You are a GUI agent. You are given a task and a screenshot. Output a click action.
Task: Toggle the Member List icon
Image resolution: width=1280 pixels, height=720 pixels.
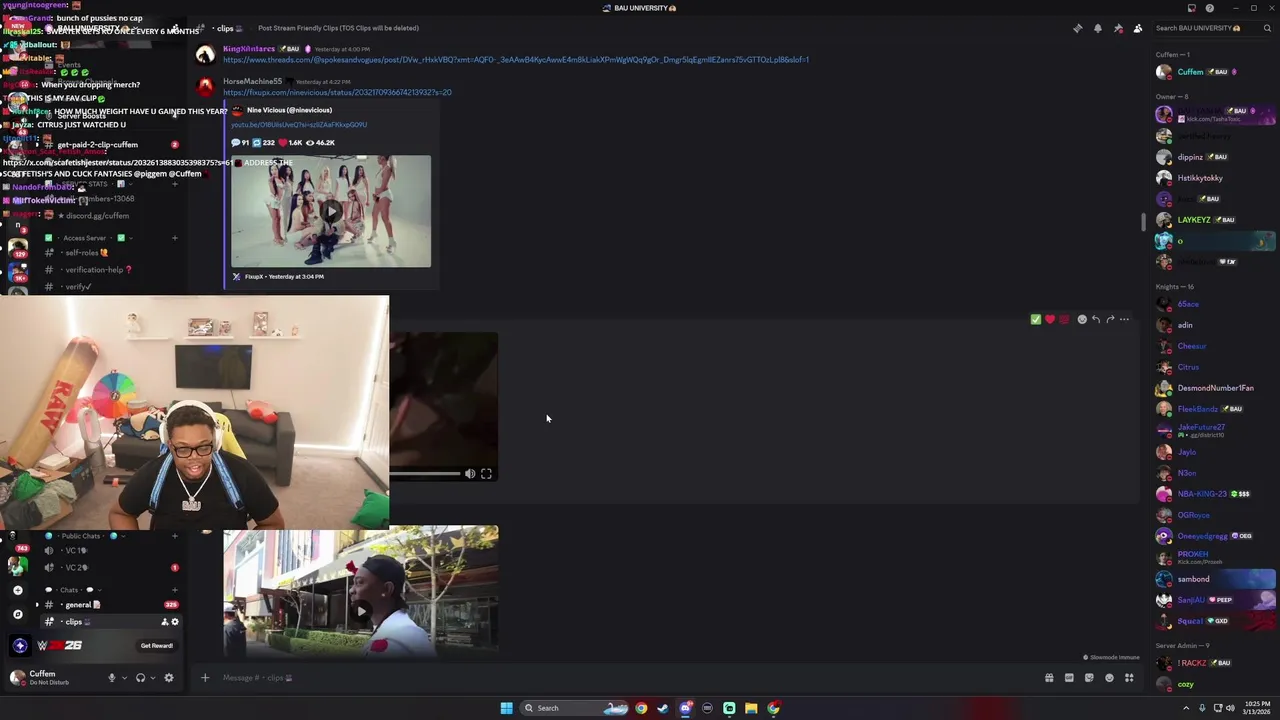[x=1138, y=28]
